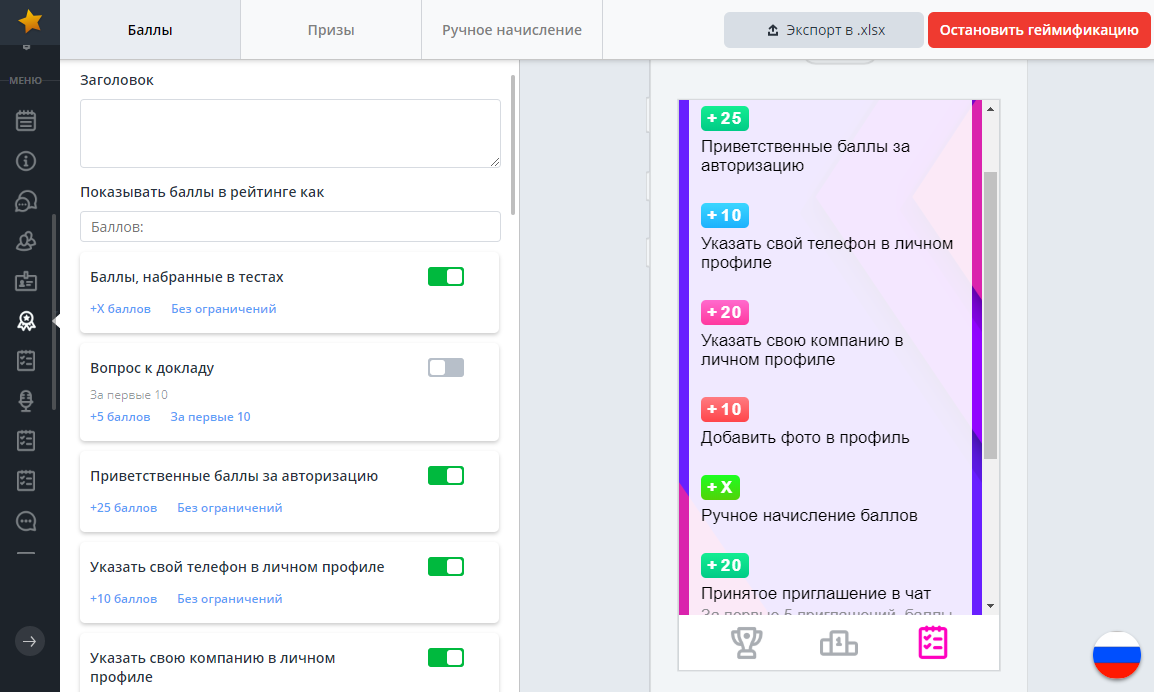This screenshot has width=1154, height=692.
Task: Open the 'Ручное начисление' tab
Action: 512,30
